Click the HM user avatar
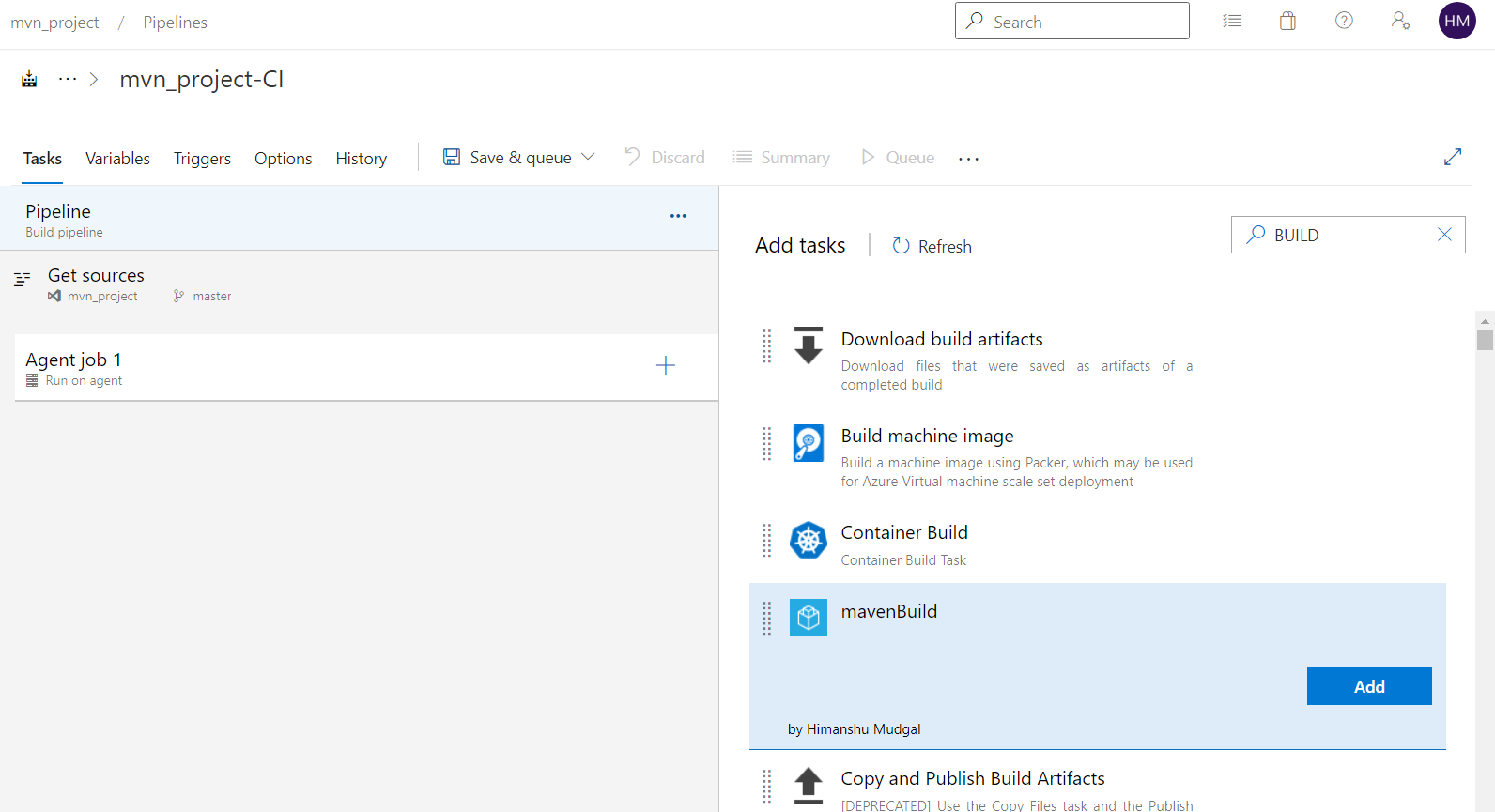Image resolution: width=1495 pixels, height=812 pixels. (1456, 21)
